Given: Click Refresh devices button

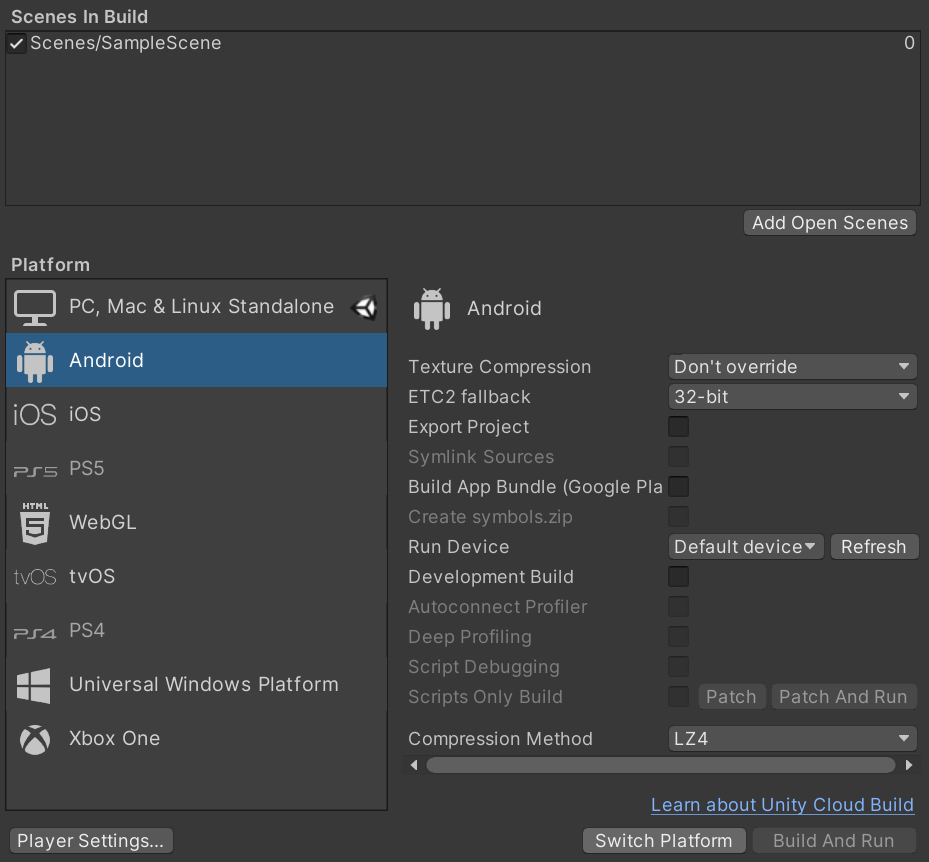Looking at the screenshot, I should point(874,546).
